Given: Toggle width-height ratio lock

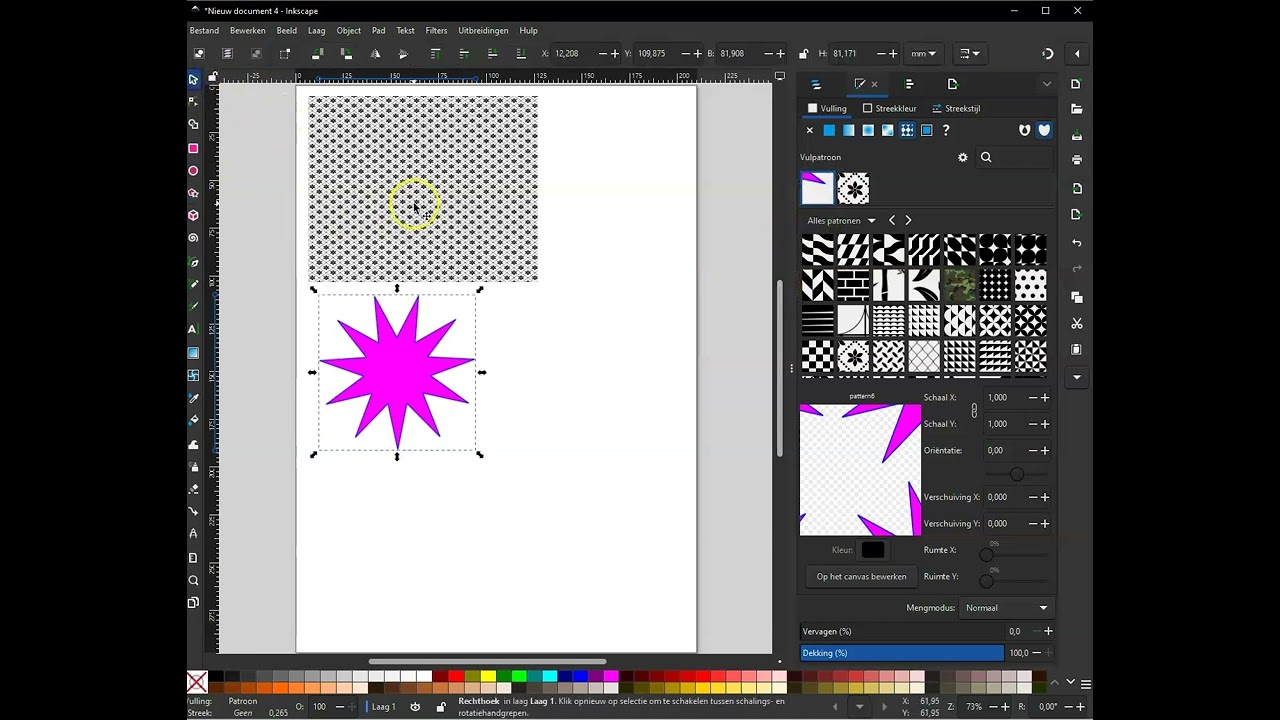Looking at the screenshot, I should [804, 54].
